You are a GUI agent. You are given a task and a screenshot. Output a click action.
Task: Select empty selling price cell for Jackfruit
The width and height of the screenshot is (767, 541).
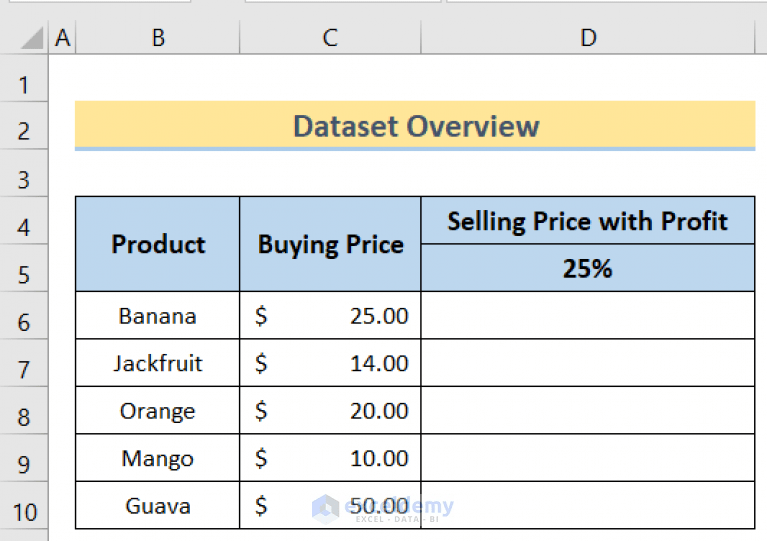click(588, 363)
